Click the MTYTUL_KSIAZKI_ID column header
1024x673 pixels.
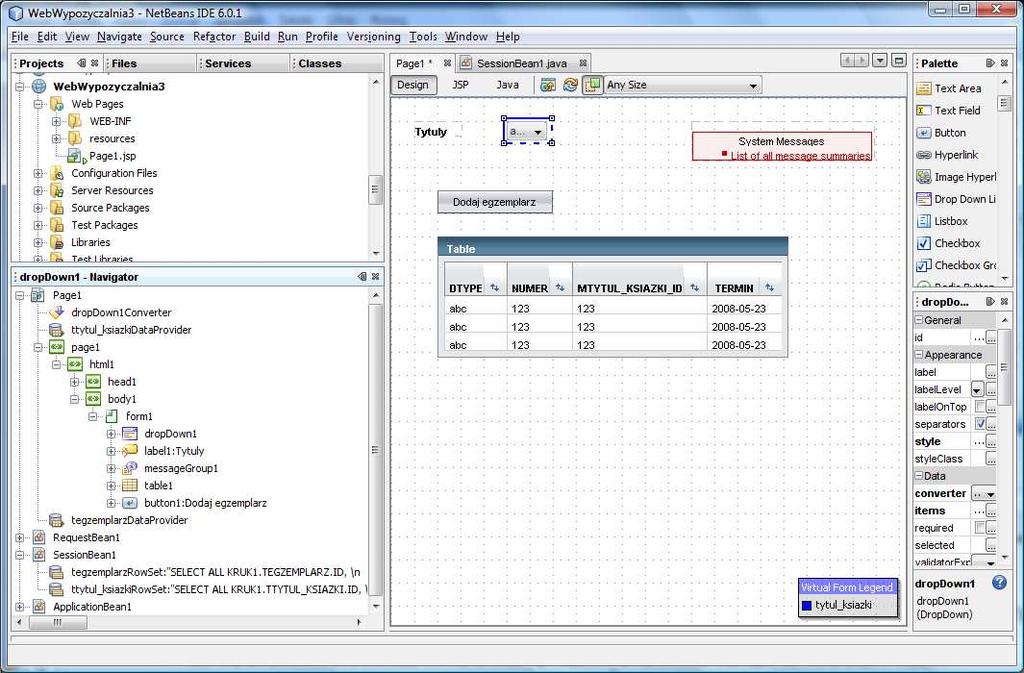pyautogui.click(x=630, y=289)
